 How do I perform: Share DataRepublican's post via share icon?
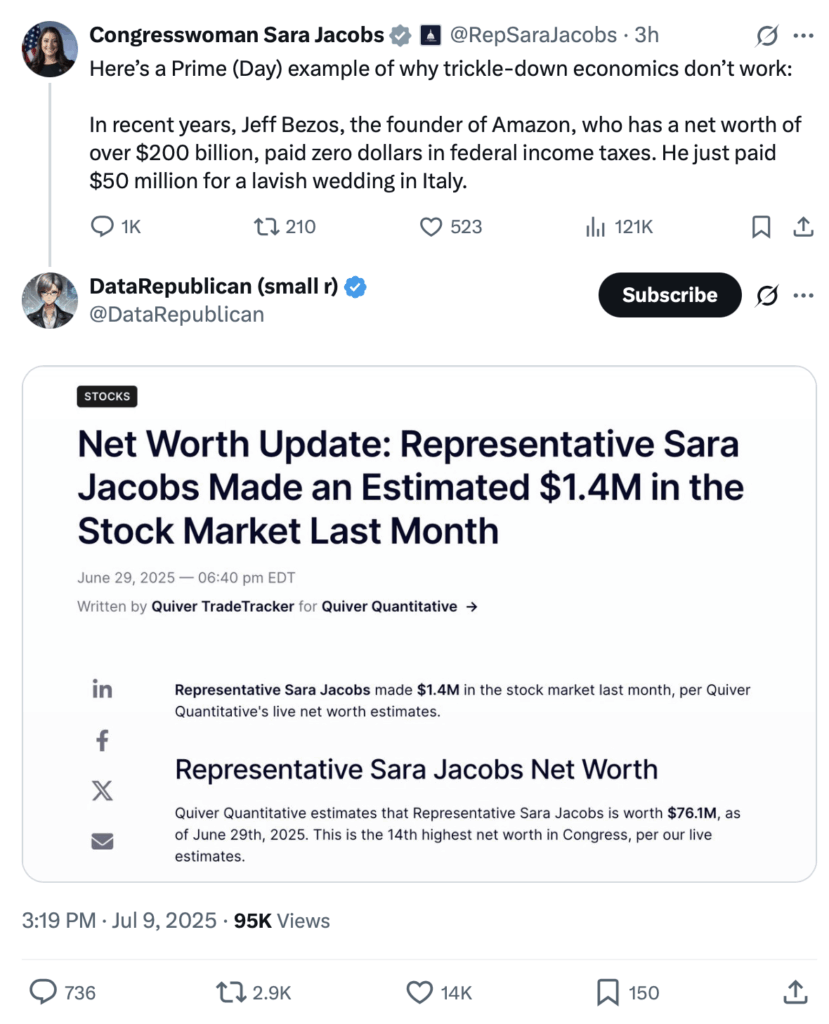click(x=794, y=992)
